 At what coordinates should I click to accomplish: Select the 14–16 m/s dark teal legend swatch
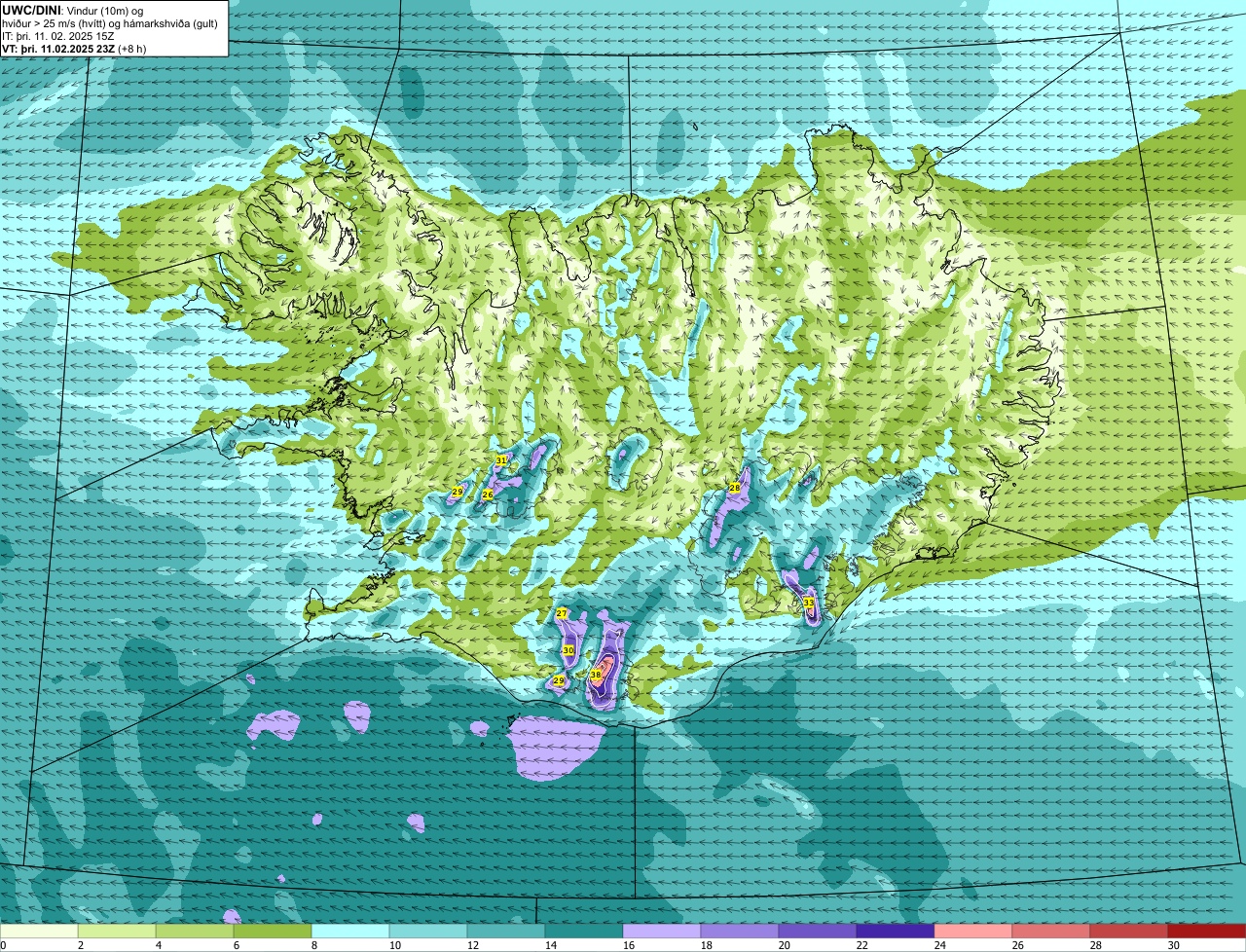(584, 931)
